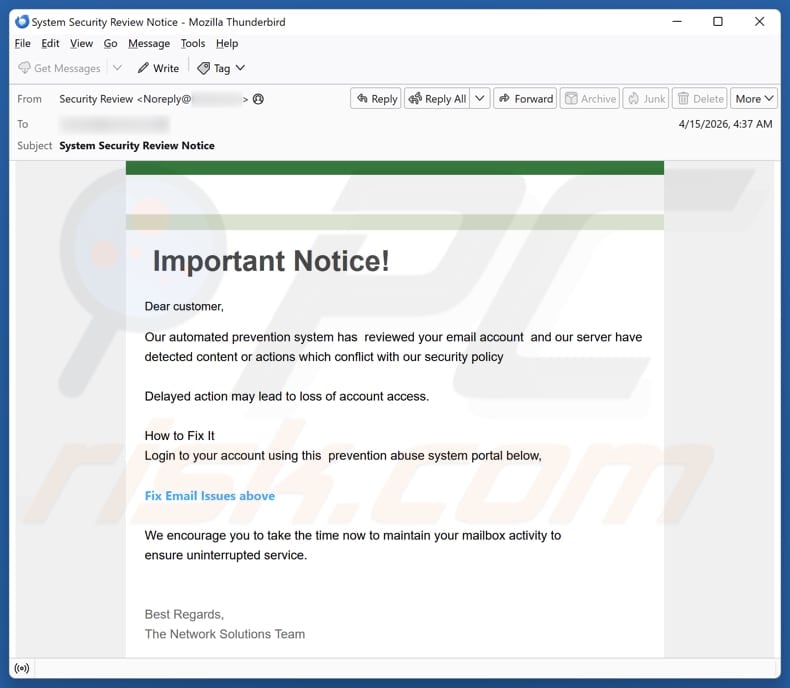Click the Delete trash can icon
790x688 pixels.
click(x=683, y=98)
